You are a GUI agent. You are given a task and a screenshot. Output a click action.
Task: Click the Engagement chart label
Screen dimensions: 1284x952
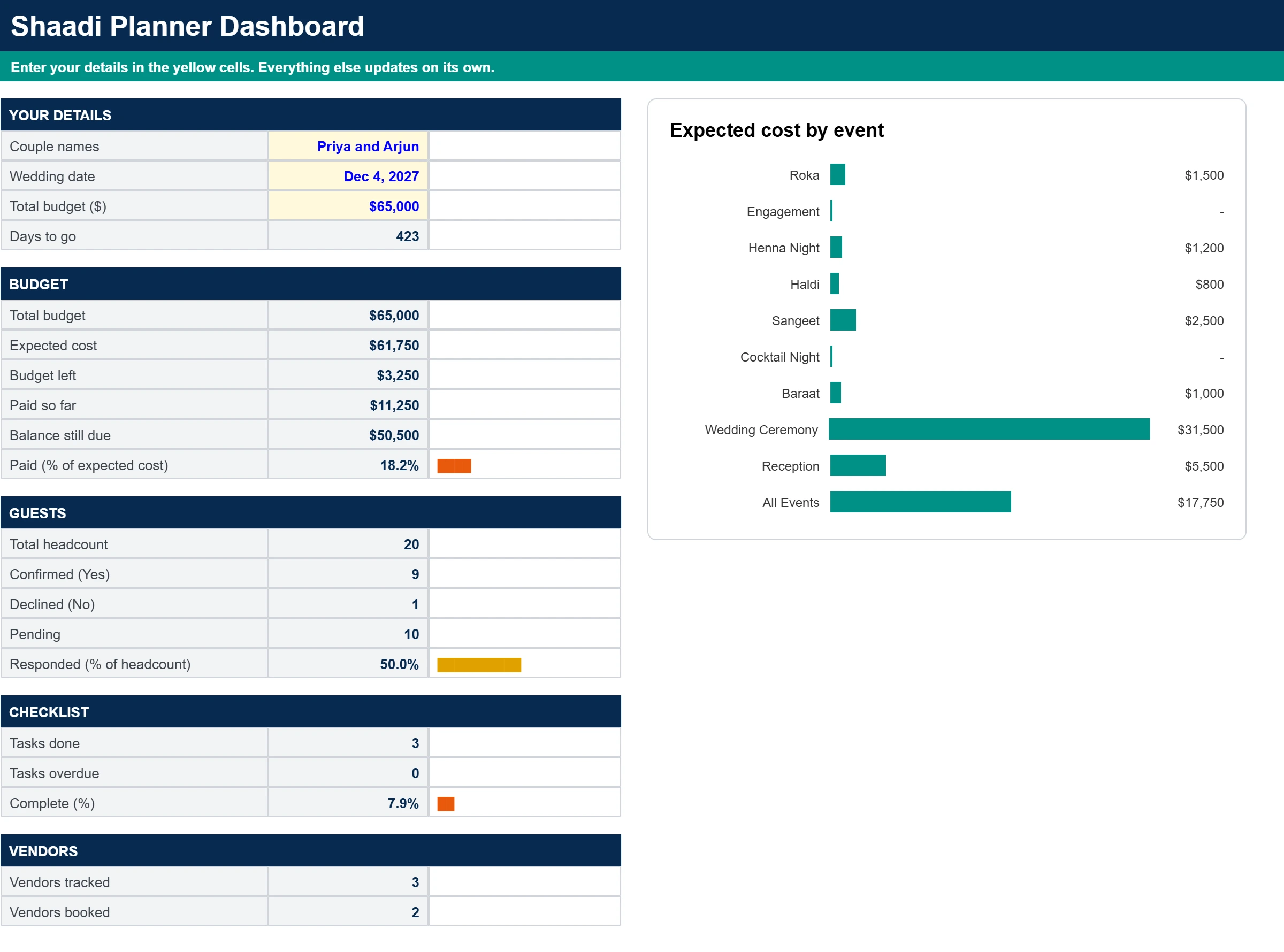click(783, 211)
